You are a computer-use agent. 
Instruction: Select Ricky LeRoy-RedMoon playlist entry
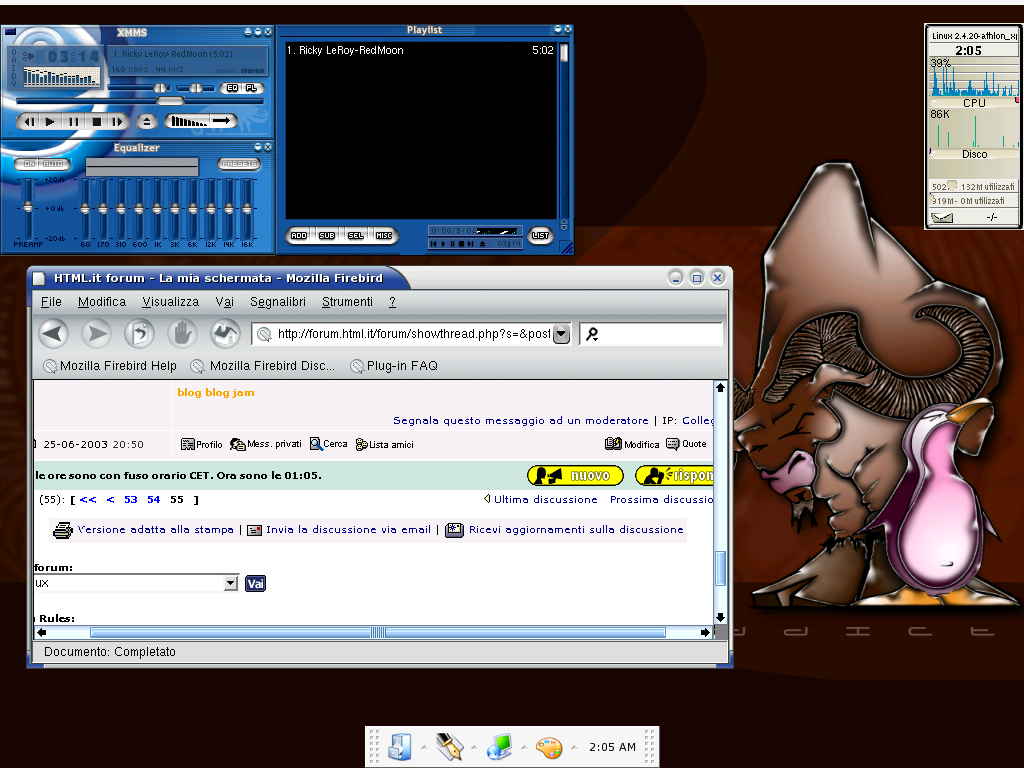[x=420, y=50]
